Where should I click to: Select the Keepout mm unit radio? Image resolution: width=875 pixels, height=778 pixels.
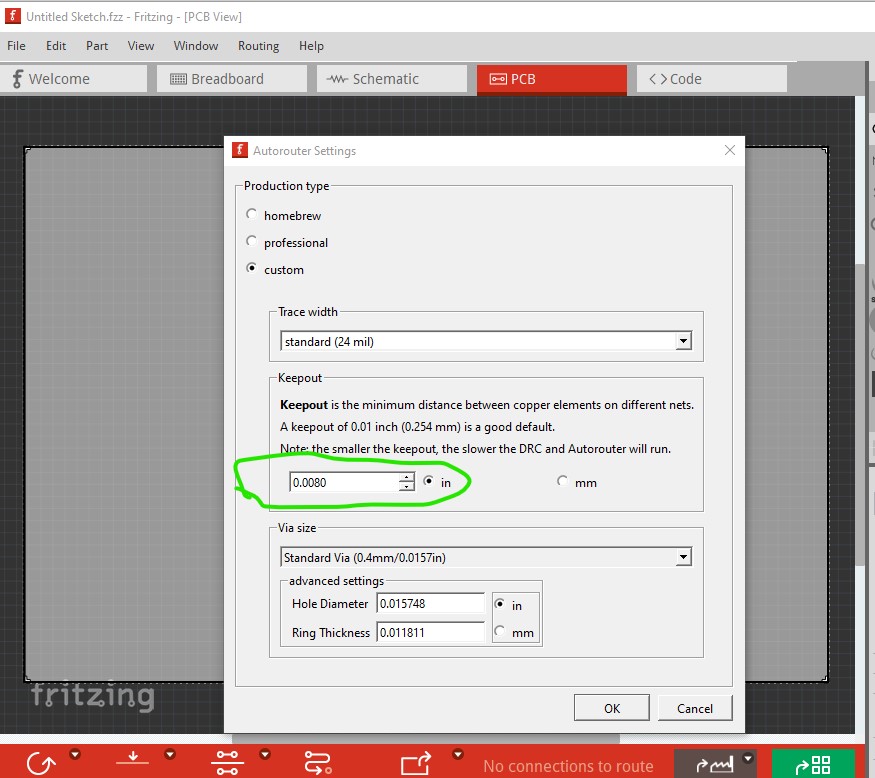(x=562, y=481)
